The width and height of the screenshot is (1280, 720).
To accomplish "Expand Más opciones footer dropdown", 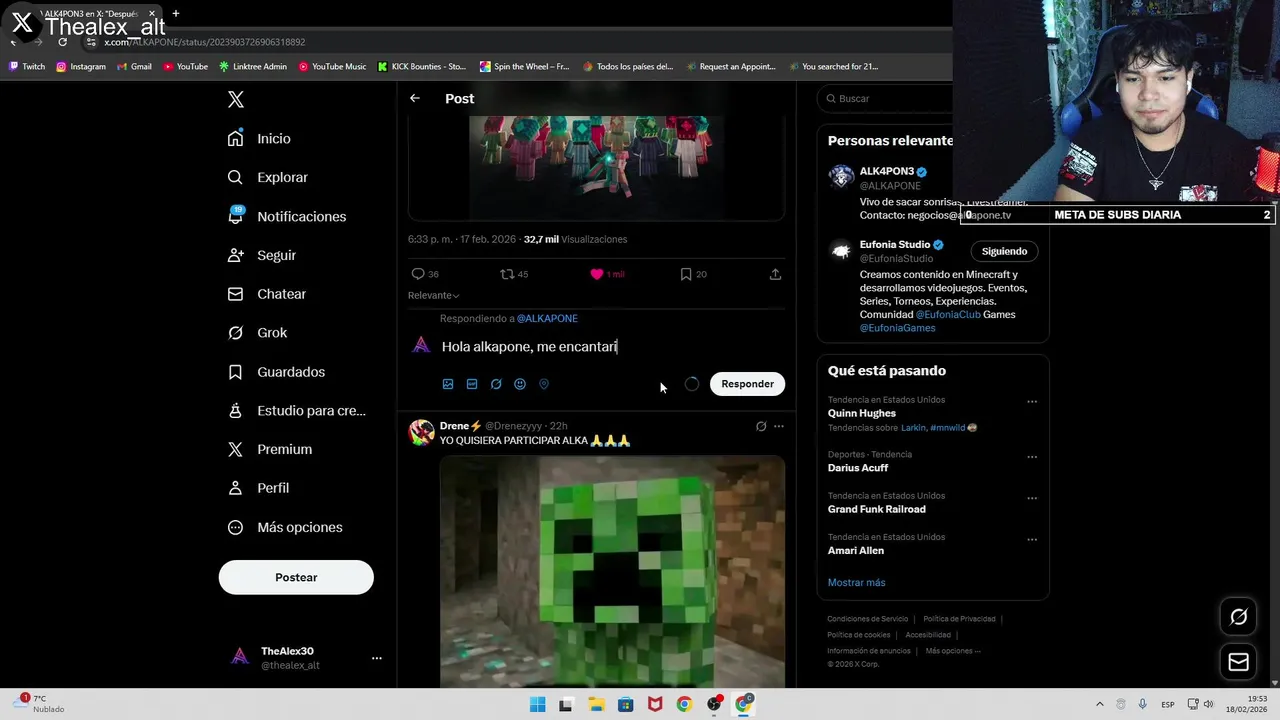I will pos(953,651).
